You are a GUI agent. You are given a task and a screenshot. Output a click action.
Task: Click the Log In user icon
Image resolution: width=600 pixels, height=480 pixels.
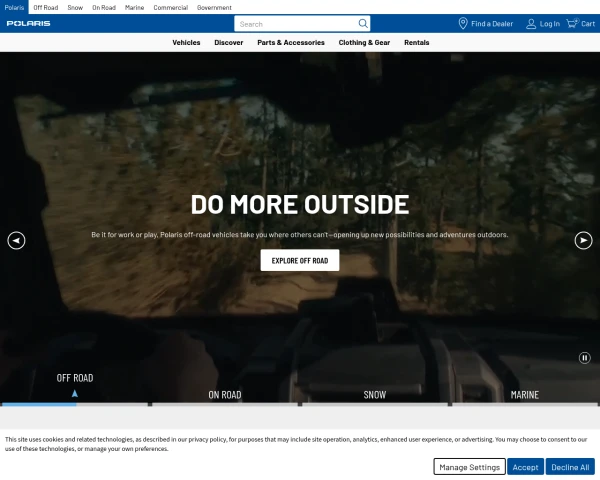(531, 24)
